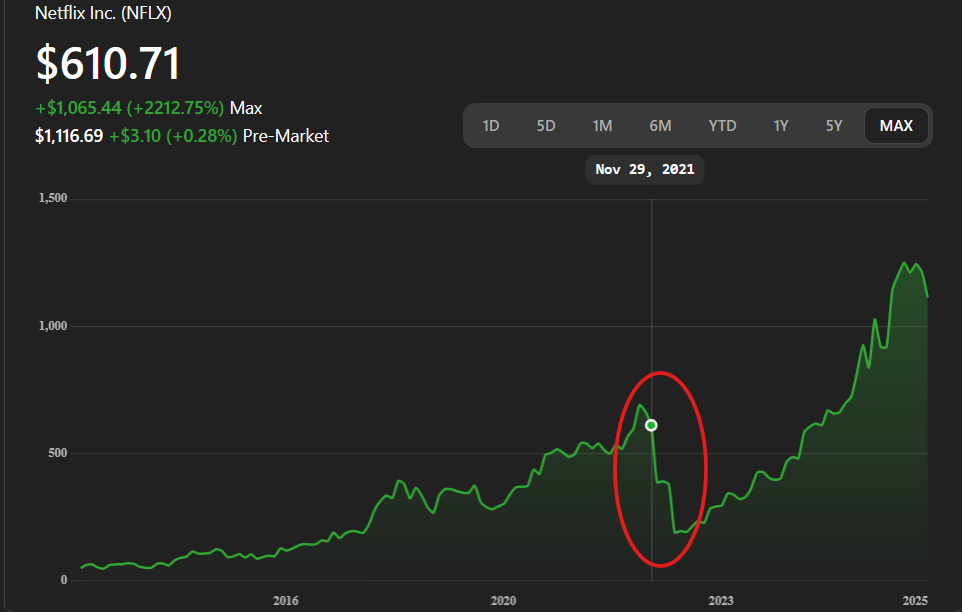Show year-to-date with the YTD tab
Image resolution: width=962 pixels, height=612 pixels.
[722, 126]
